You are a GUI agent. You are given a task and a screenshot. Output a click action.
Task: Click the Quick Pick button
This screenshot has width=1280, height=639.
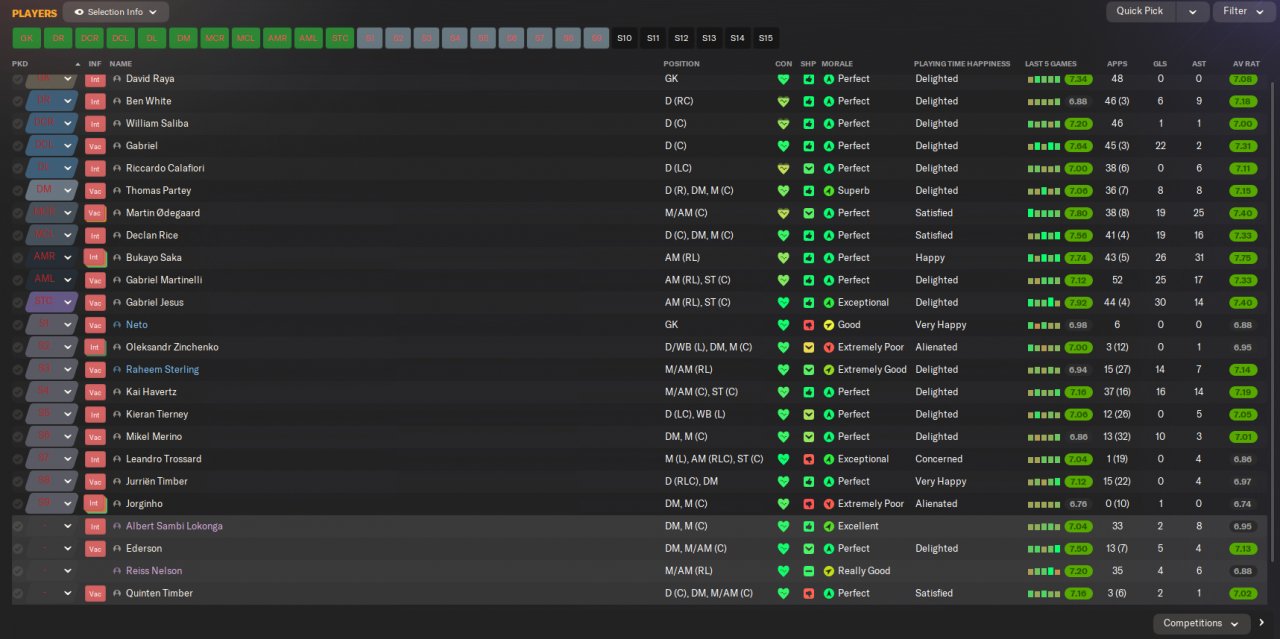click(1140, 11)
